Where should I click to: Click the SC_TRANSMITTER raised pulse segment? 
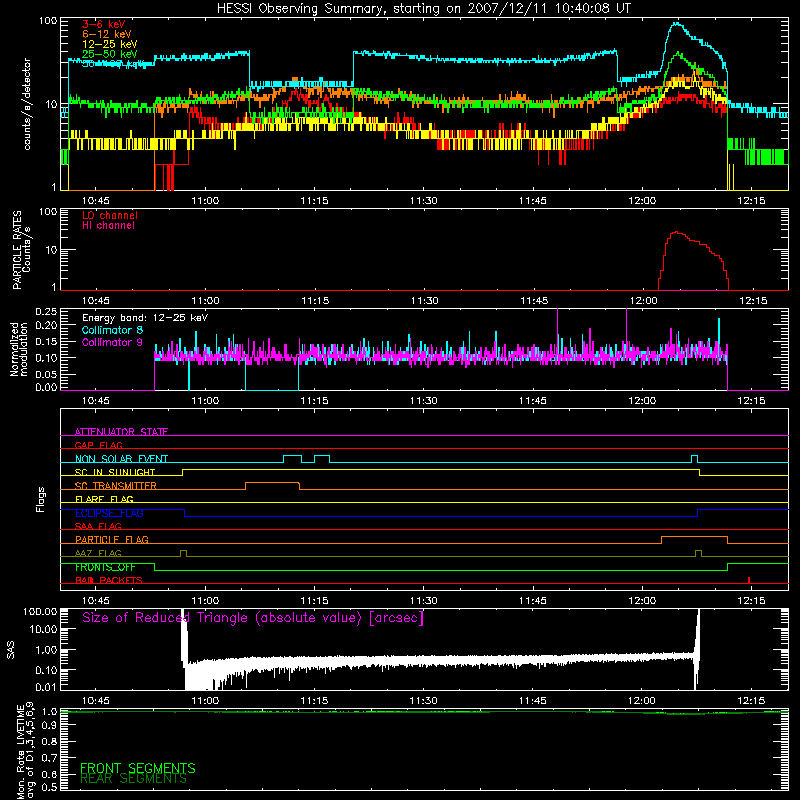272,483
